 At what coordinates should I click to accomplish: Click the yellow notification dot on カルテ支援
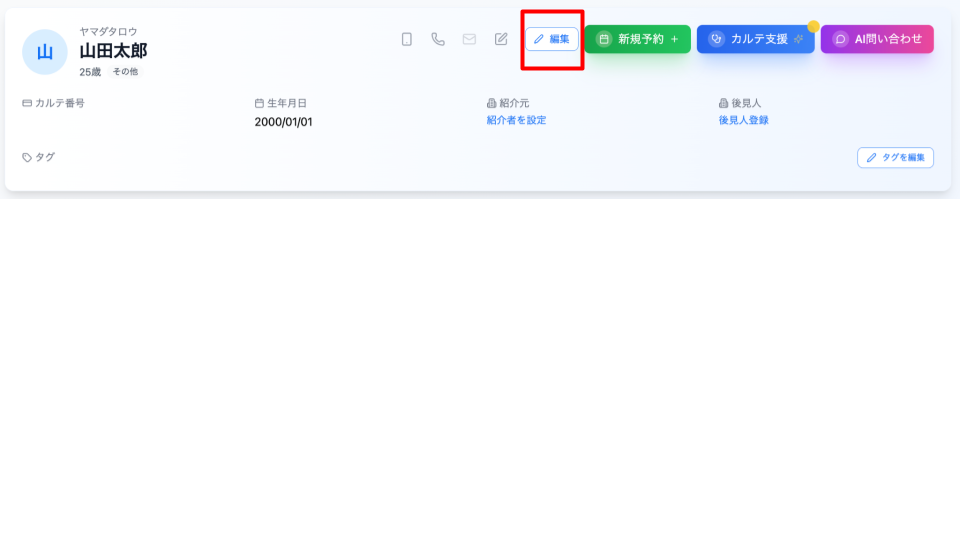[813, 26]
